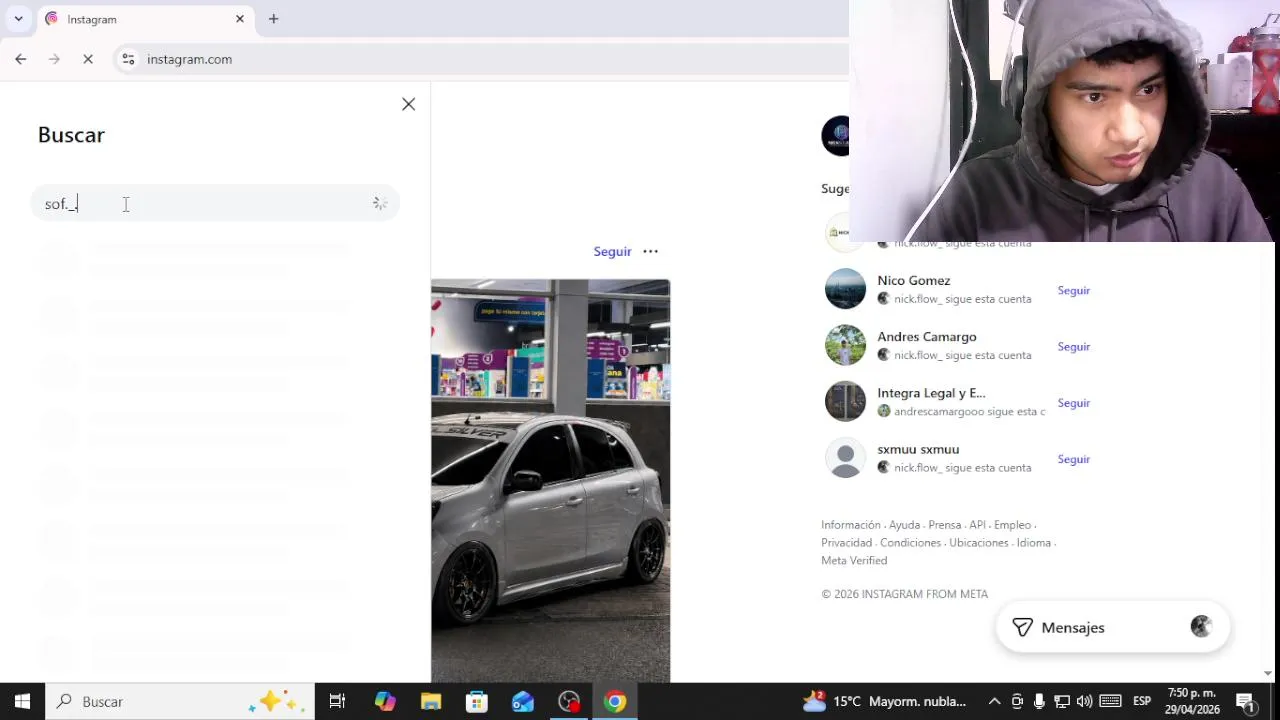The image size is (1280, 720).
Task: Switch ESP input language indicator
Action: click(1142, 701)
